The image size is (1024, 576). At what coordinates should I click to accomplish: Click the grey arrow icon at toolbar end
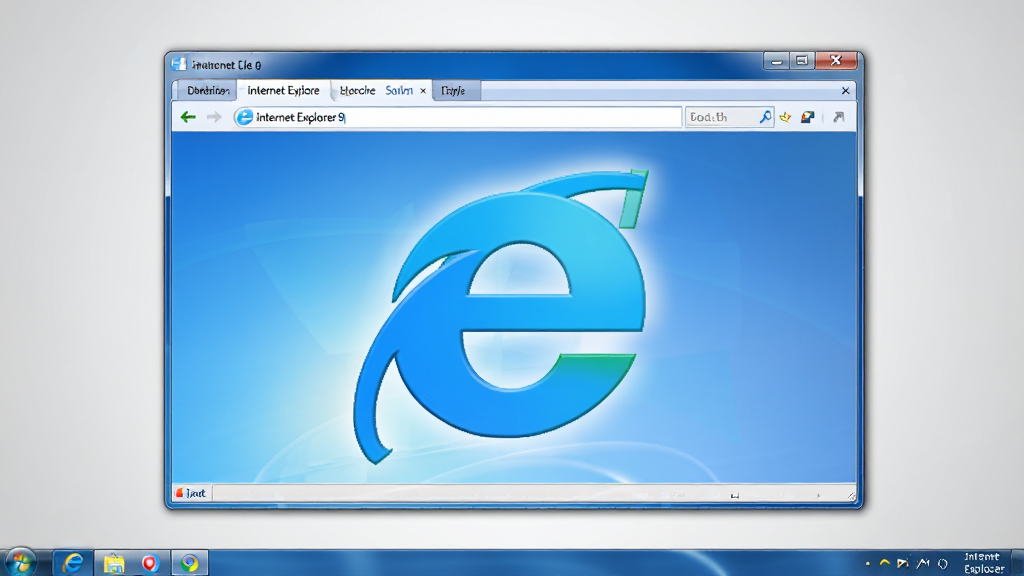point(839,117)
